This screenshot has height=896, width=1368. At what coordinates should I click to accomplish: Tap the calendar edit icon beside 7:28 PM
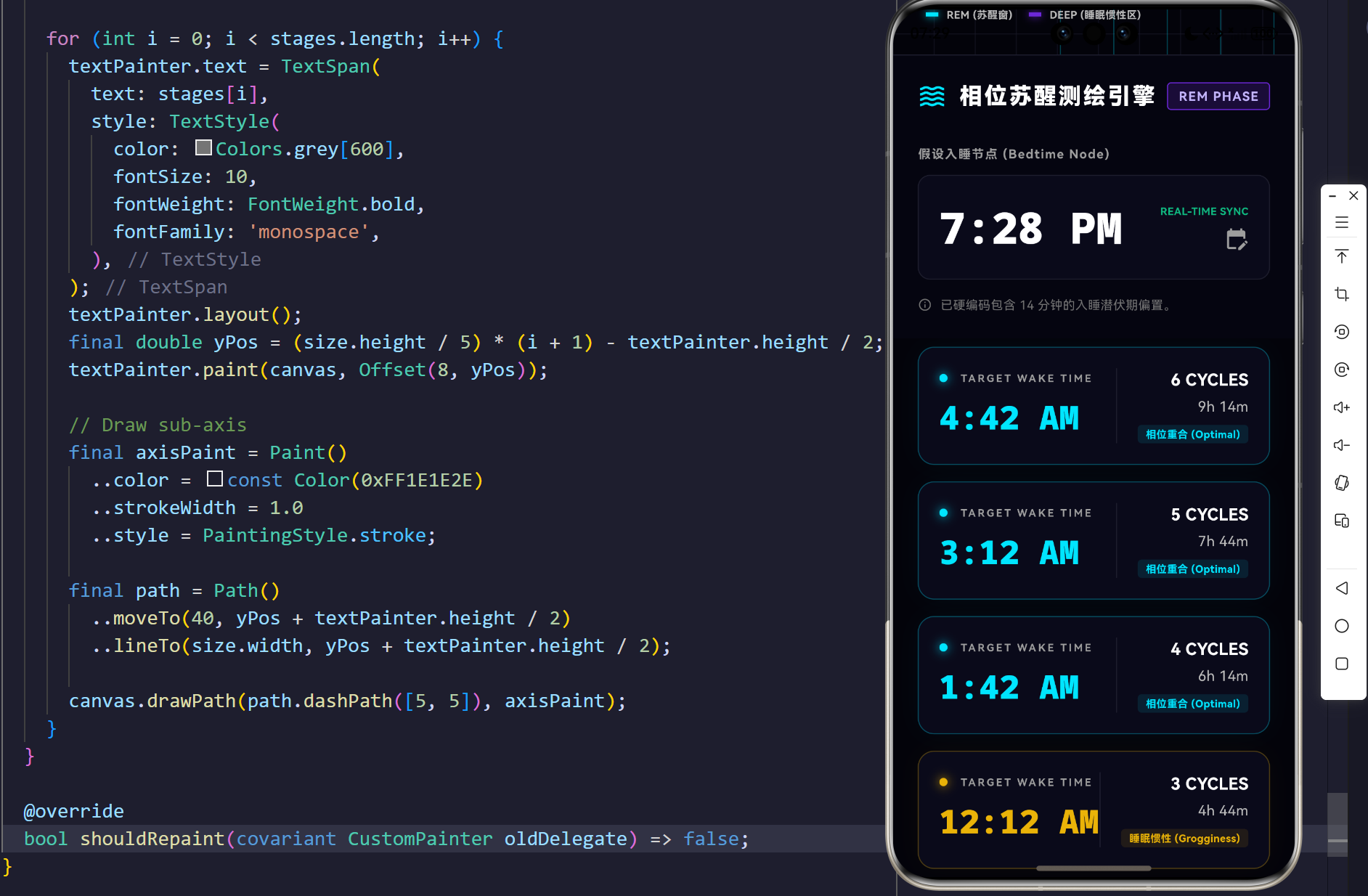(1237, 239)
